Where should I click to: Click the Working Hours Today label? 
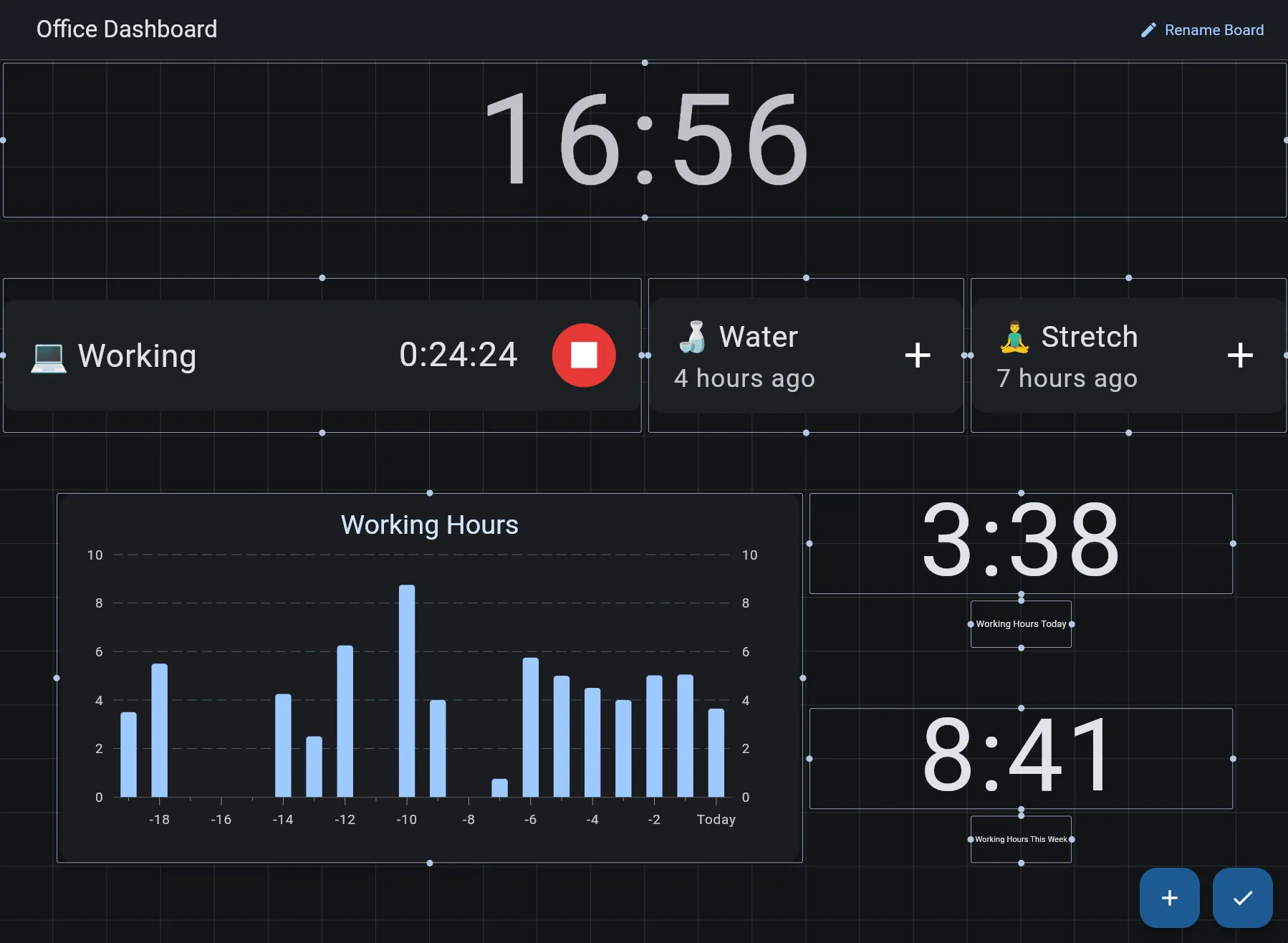point(1020,623)
